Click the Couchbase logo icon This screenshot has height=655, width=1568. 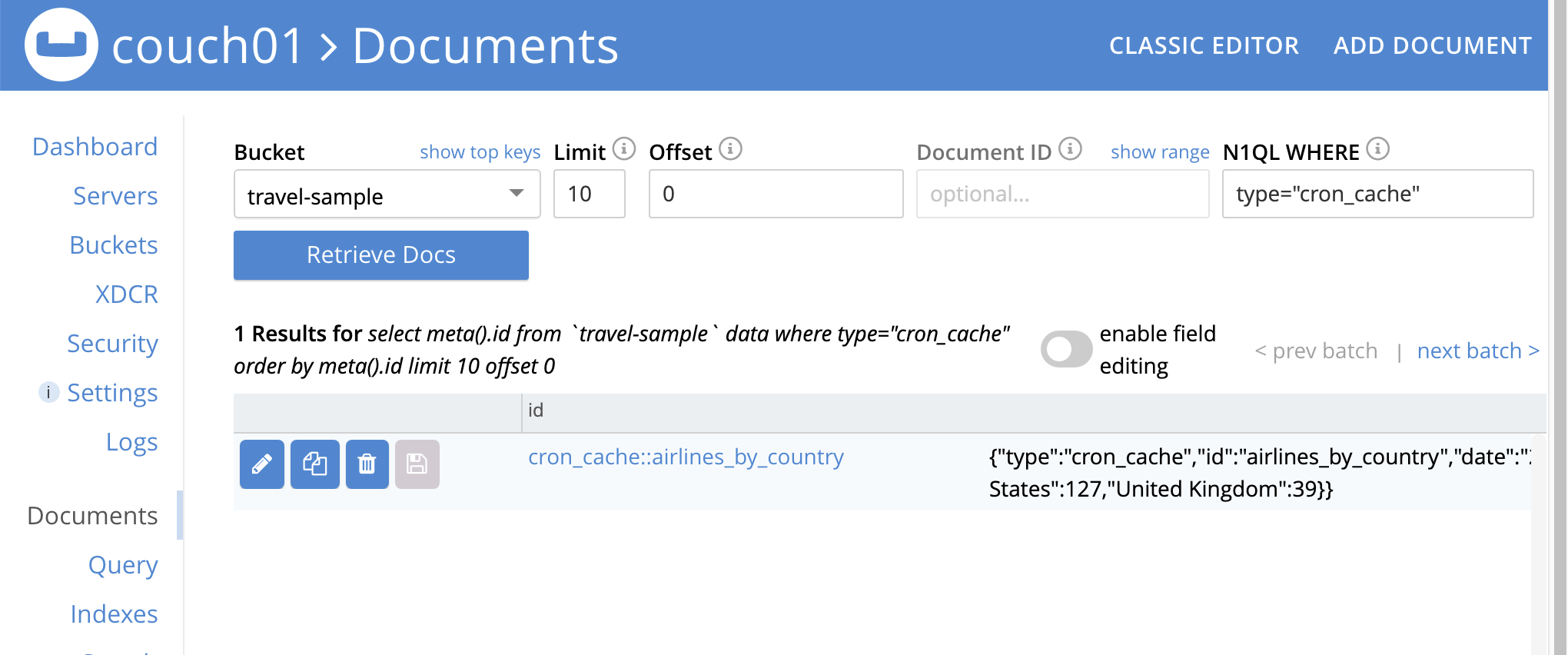(x=61, y=45)
